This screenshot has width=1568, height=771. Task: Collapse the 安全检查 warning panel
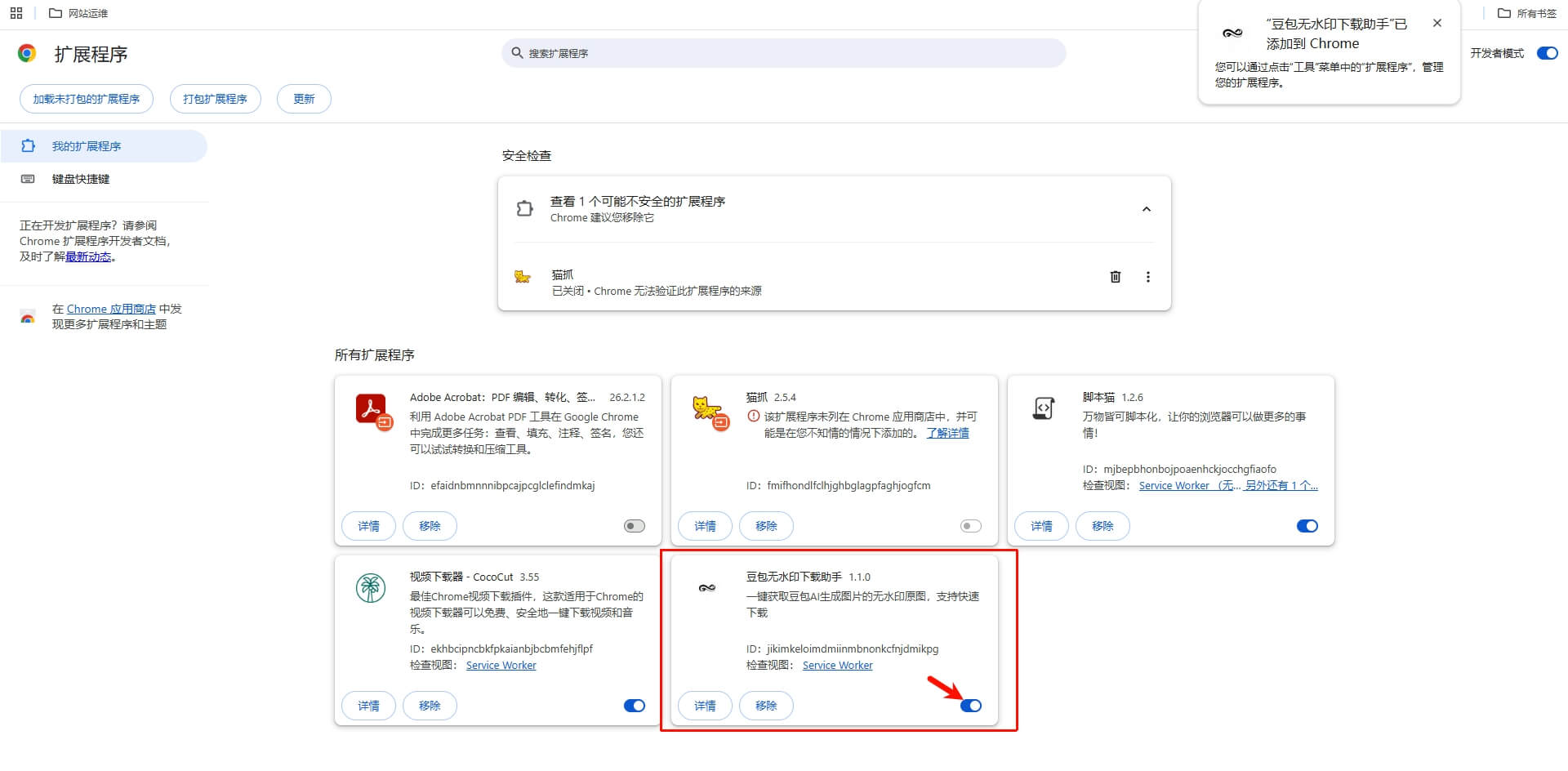click(1147, 208)
